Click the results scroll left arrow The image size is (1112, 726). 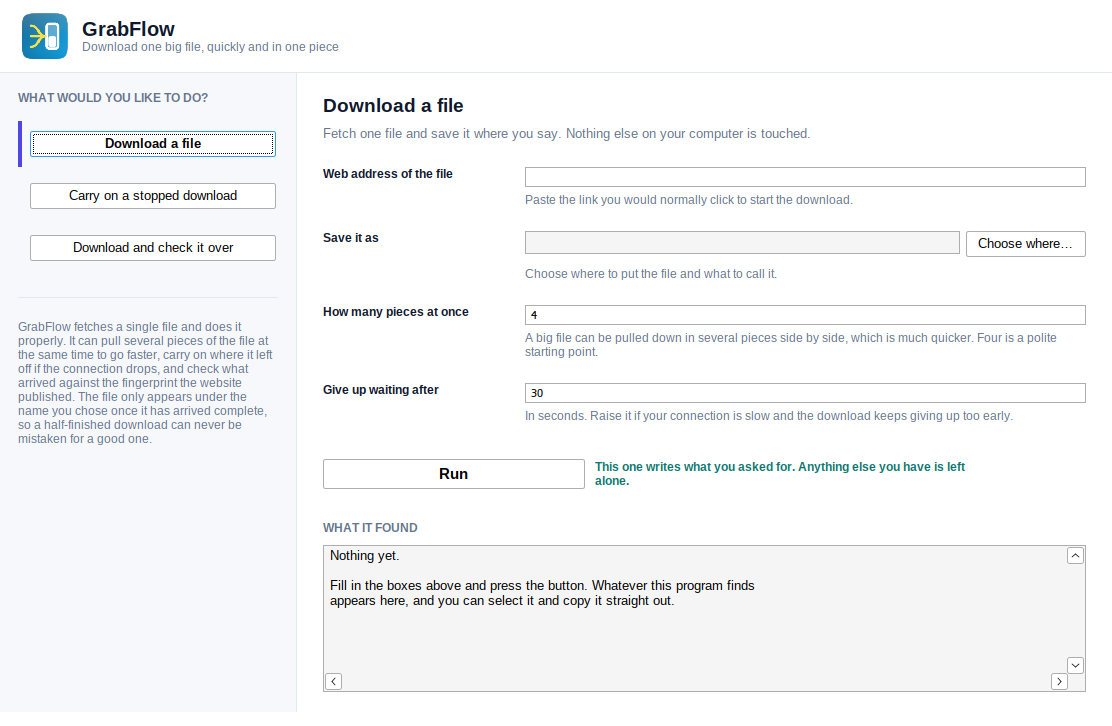point(333,681)
